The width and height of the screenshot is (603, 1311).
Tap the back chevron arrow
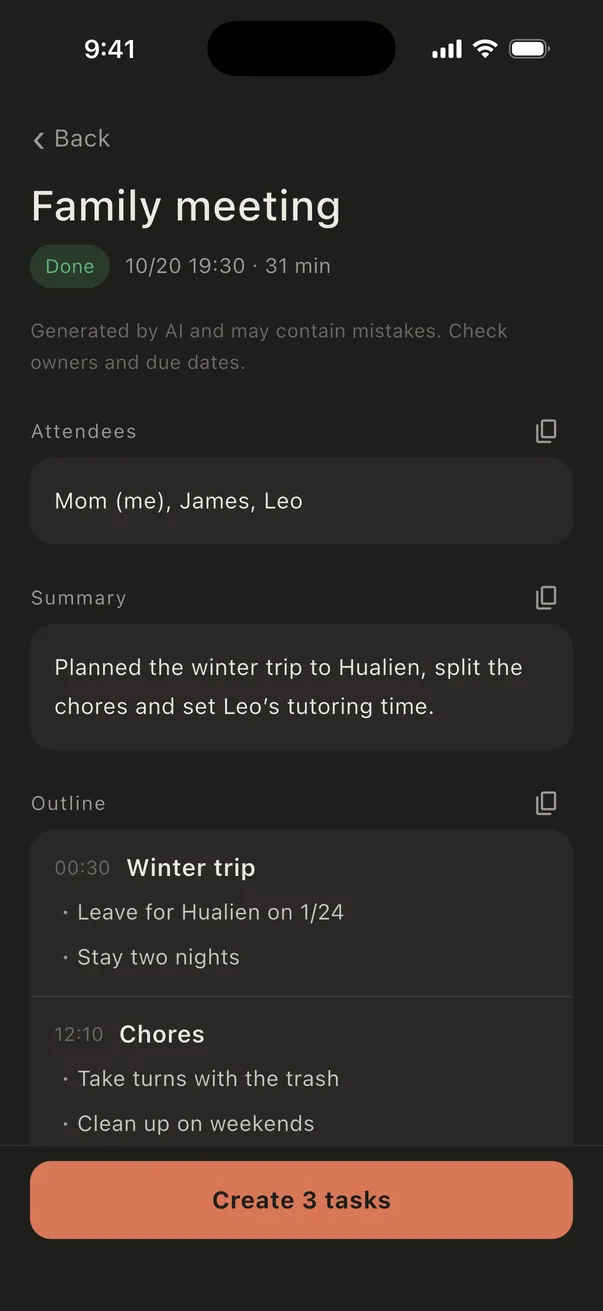pyautogui.click(x=39, y=140)
